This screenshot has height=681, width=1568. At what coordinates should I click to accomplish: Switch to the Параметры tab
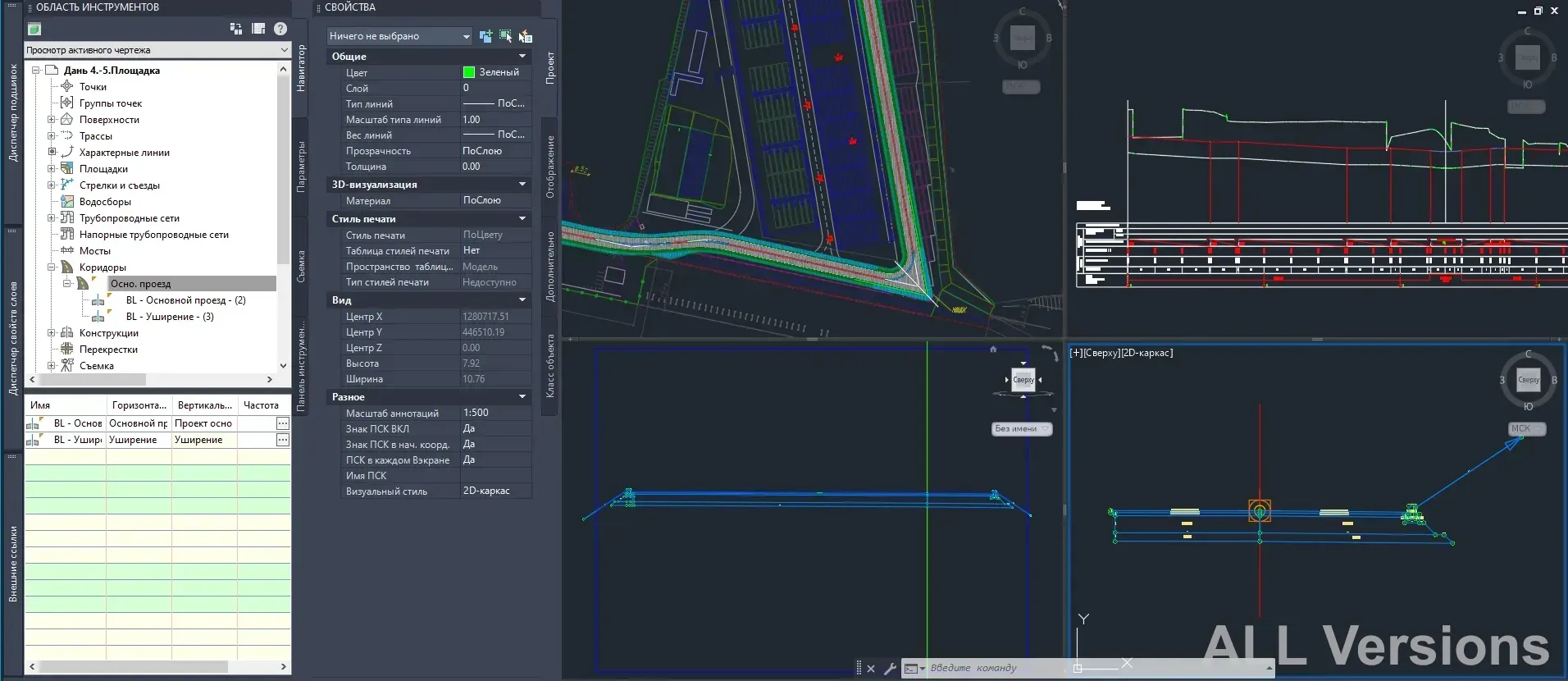301,167
